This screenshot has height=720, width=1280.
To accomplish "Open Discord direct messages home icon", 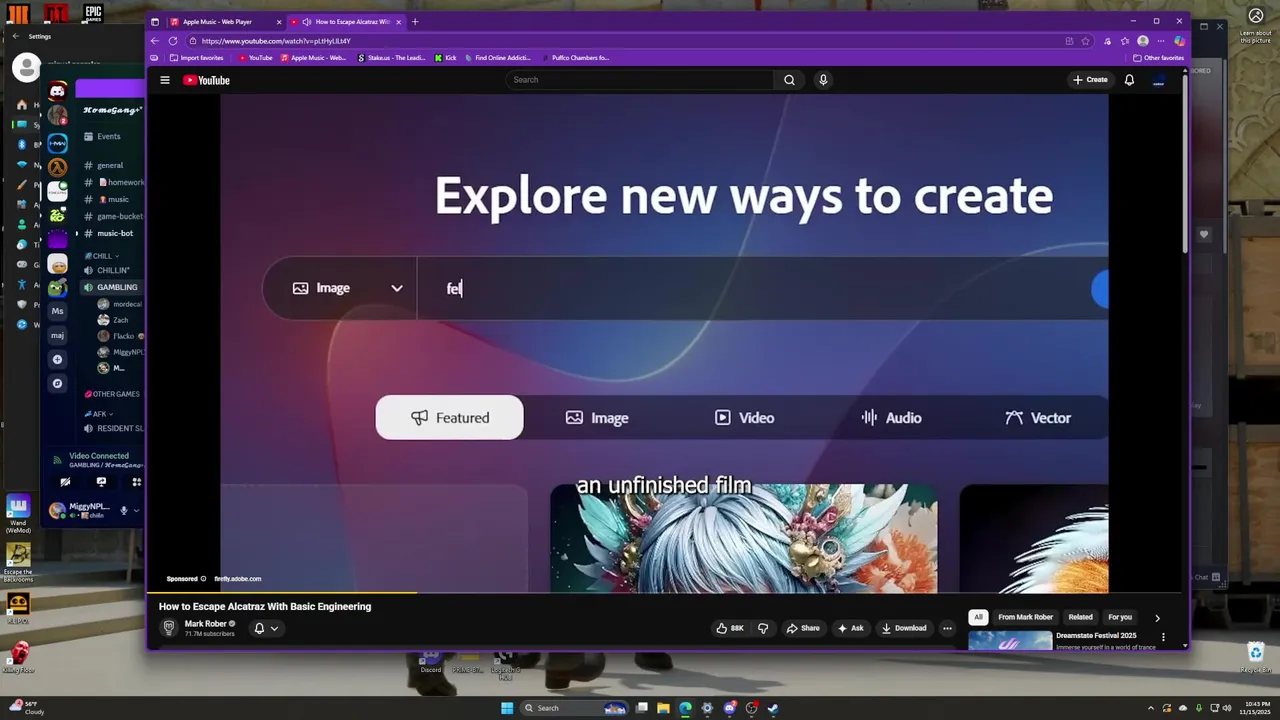I will [x=58, y=91].
